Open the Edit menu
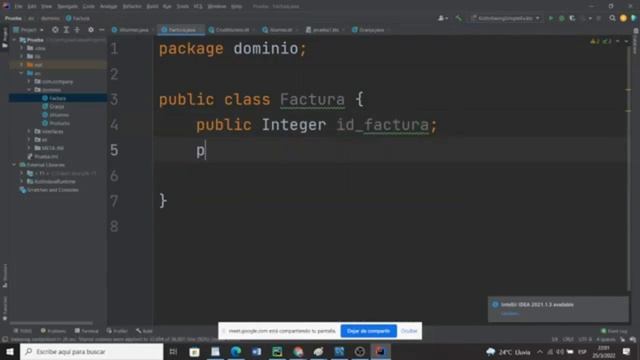 pyautogui.click(x=32, y=6)
